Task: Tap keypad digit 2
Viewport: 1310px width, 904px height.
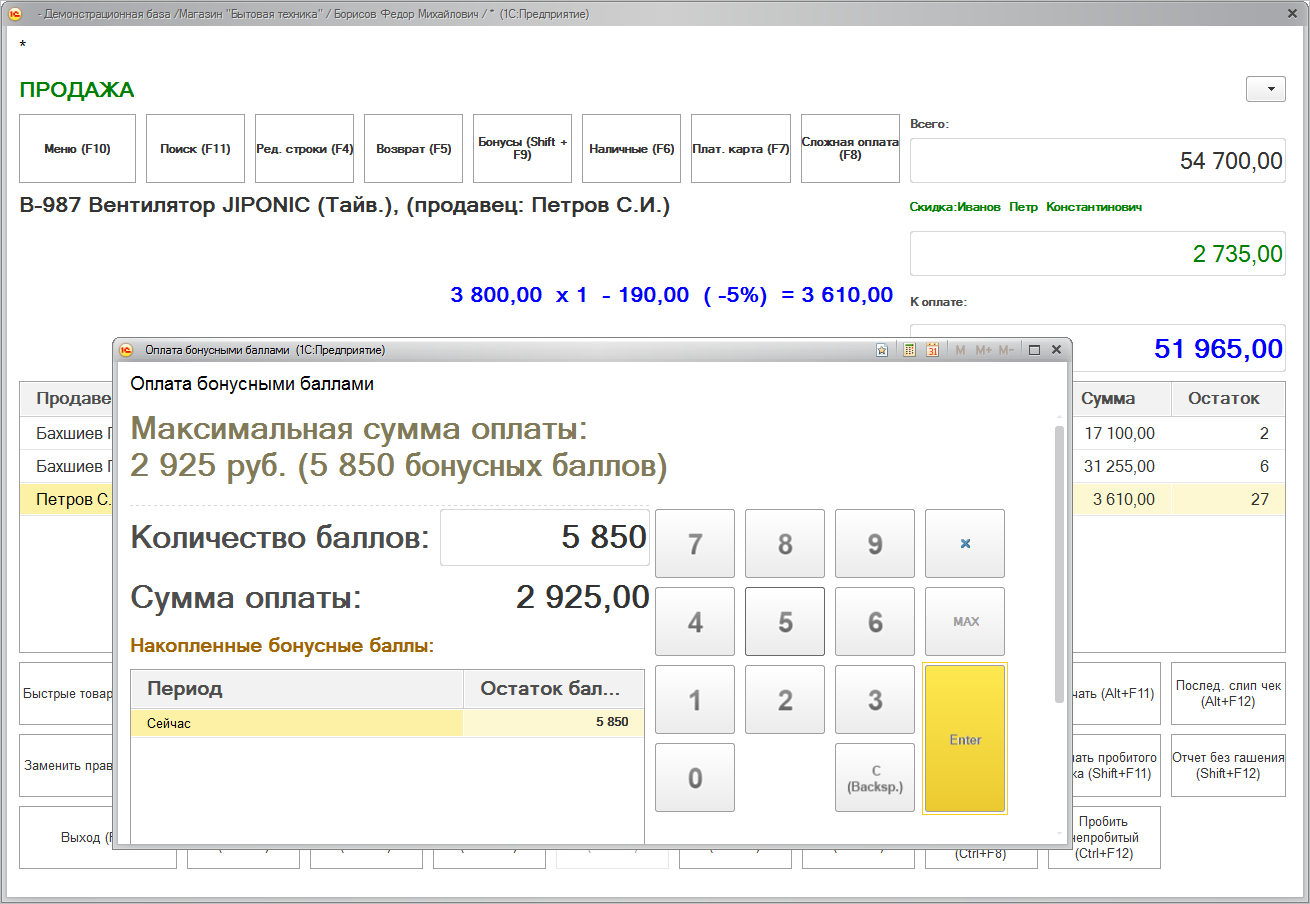Action: (785, 700)
